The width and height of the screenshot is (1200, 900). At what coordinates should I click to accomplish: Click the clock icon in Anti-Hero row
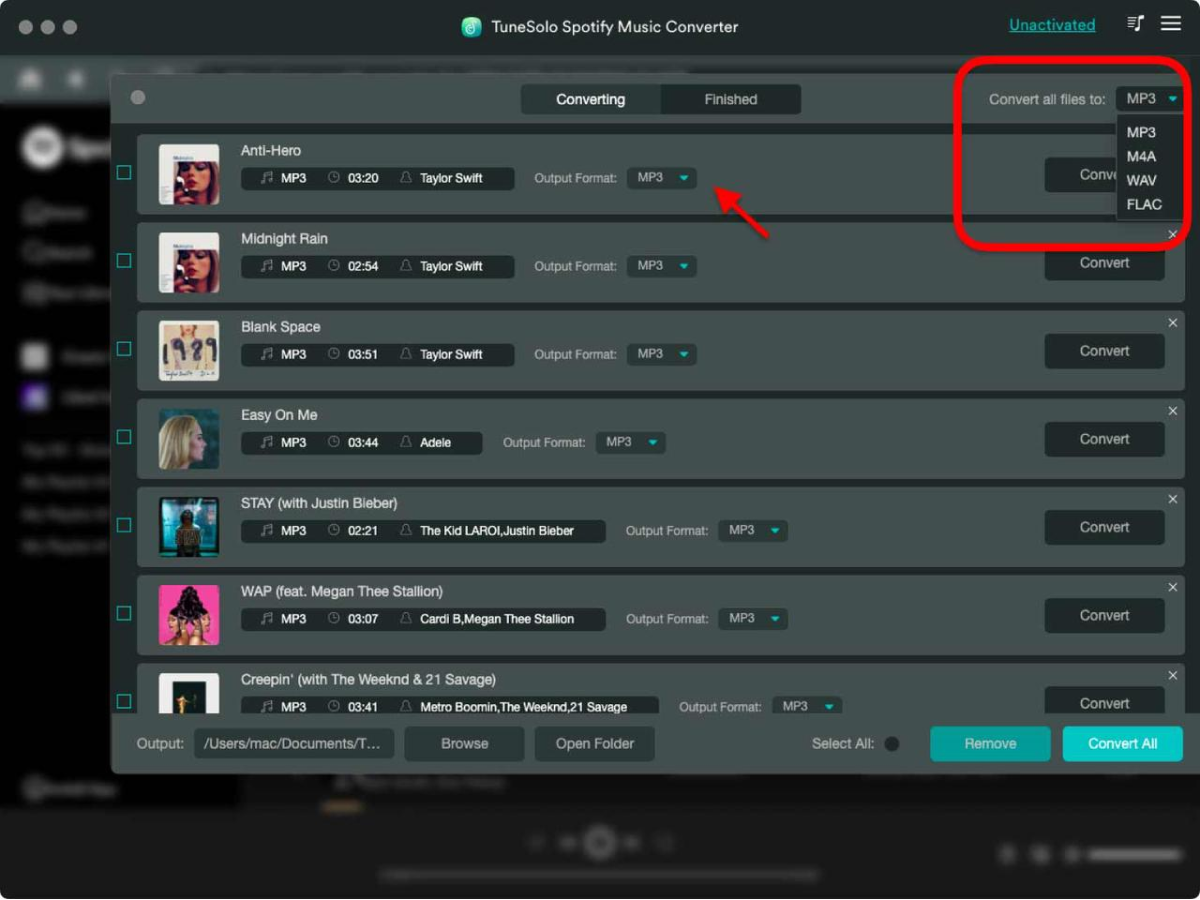(334, 178)
